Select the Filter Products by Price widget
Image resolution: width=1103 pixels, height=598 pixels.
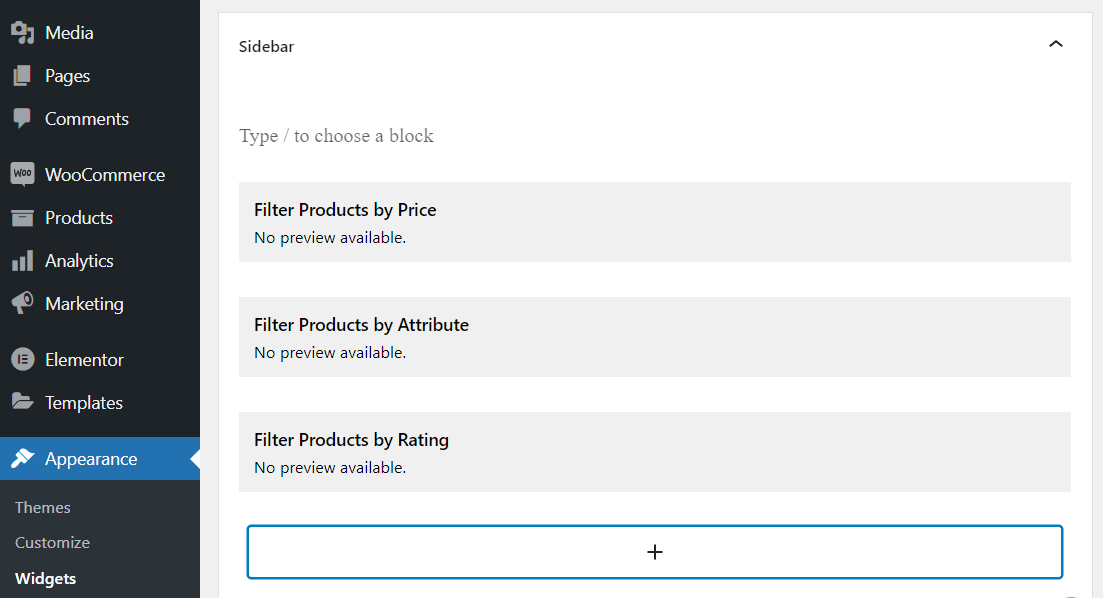click(654, 222)
